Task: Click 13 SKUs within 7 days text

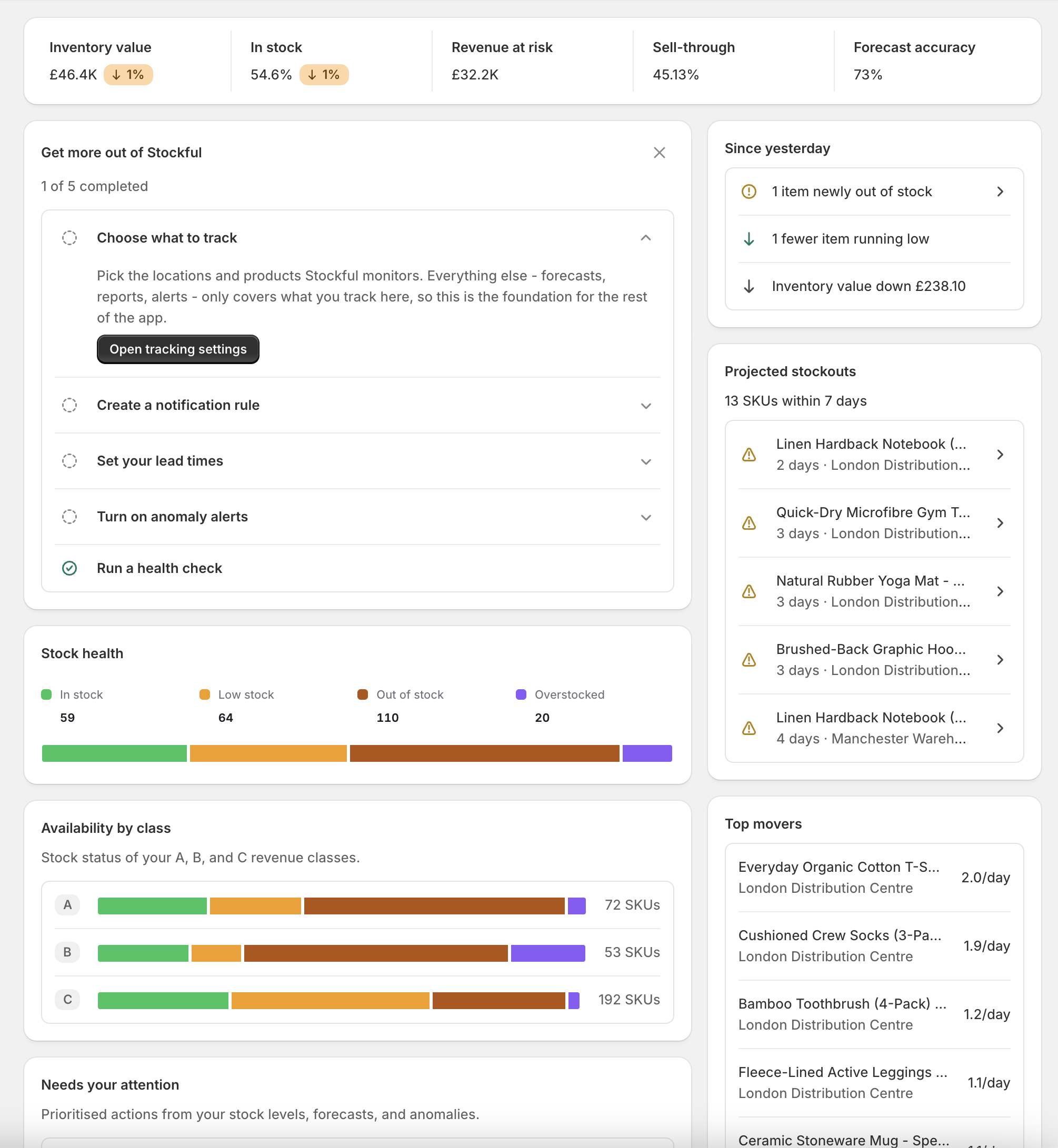Action: coord(796,401)
